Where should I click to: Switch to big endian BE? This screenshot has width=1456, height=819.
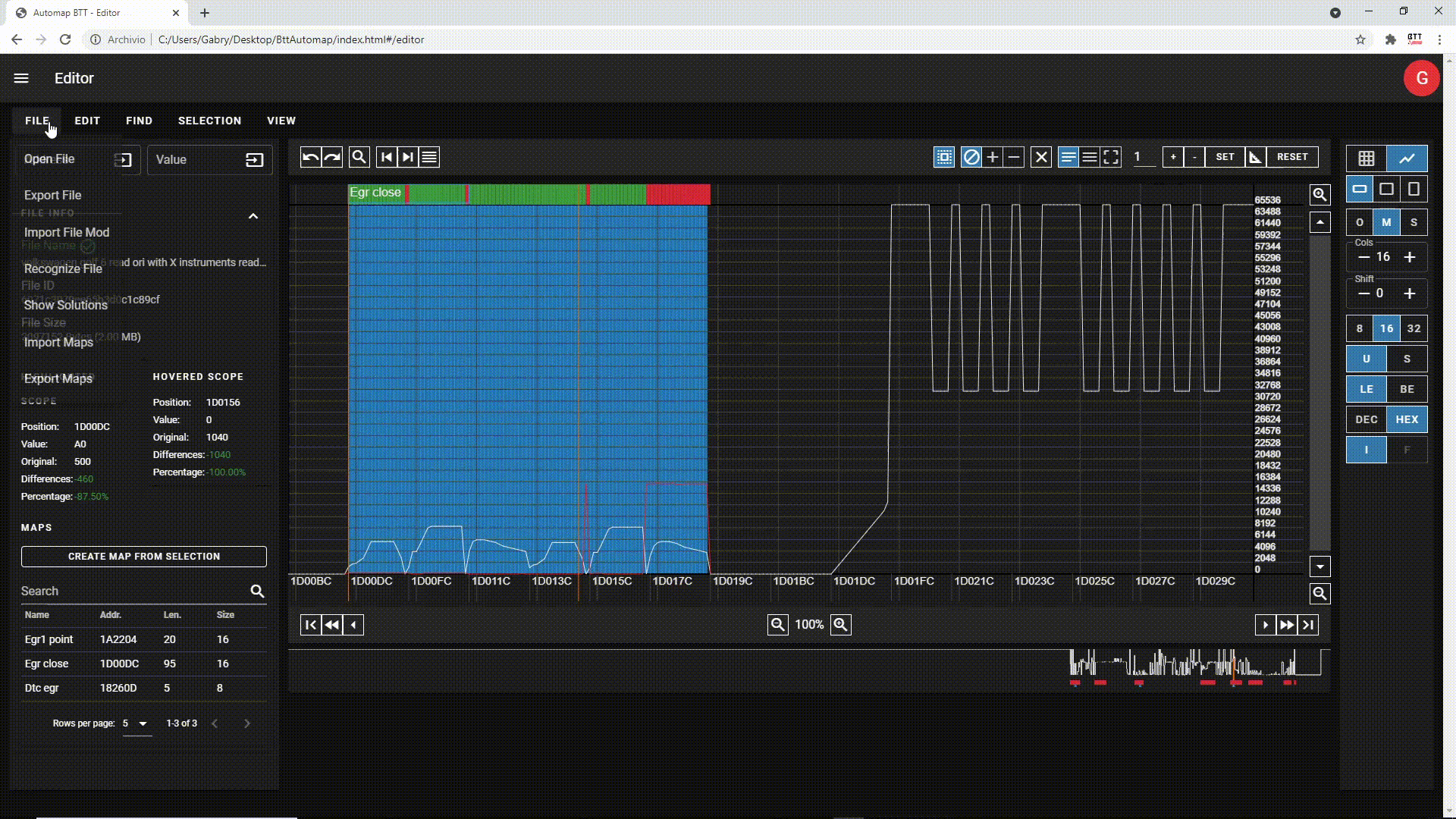click(x=1407, y=389)
